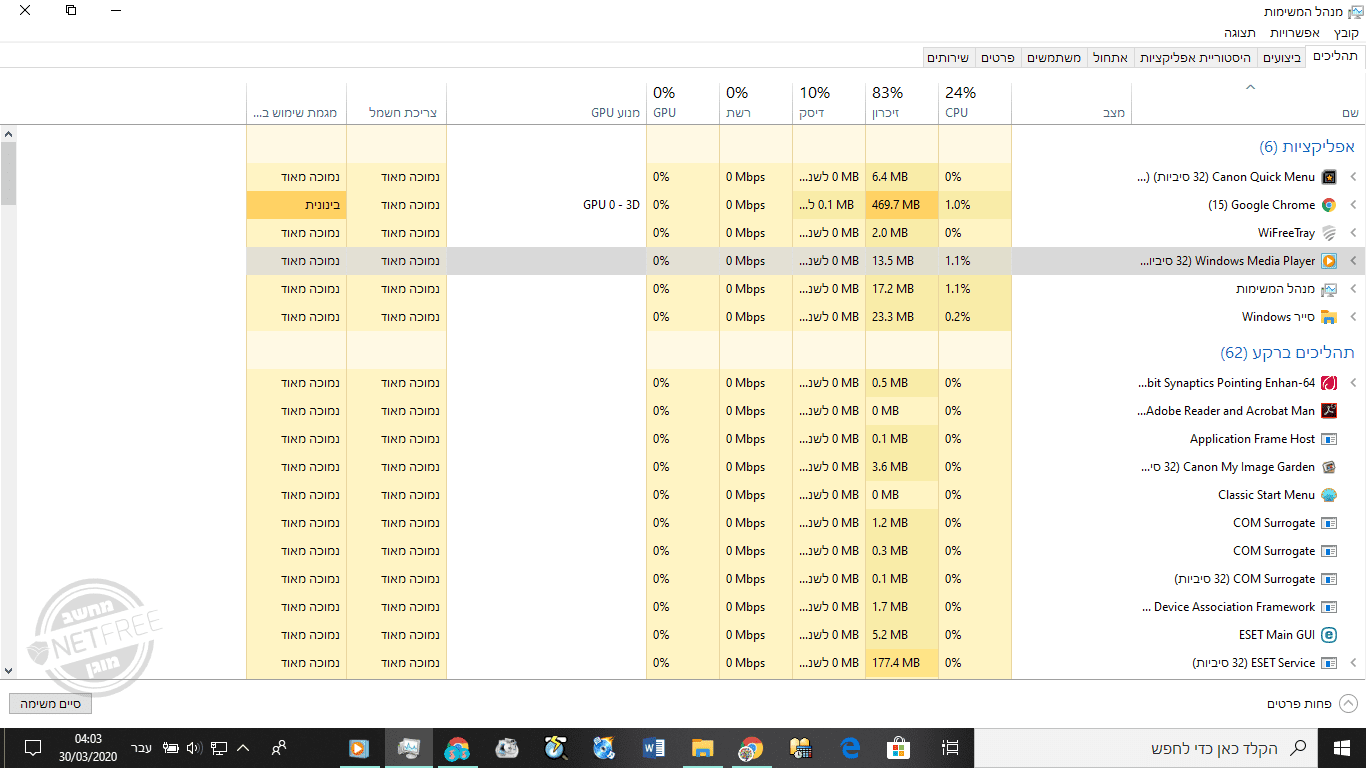Click the COM Surrogate (32 סיביות) icon

coord(1329,579)
